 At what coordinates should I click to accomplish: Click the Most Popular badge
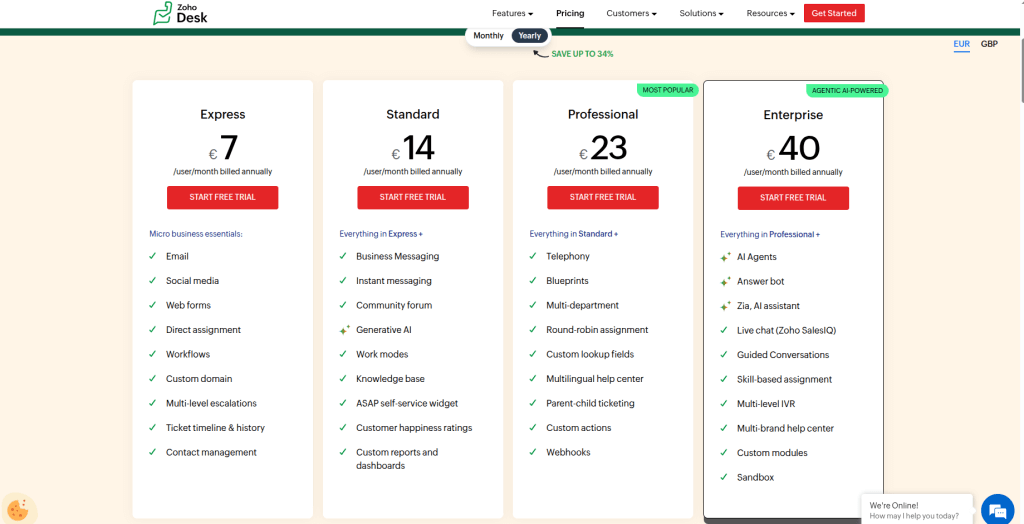tap(667, 90)
